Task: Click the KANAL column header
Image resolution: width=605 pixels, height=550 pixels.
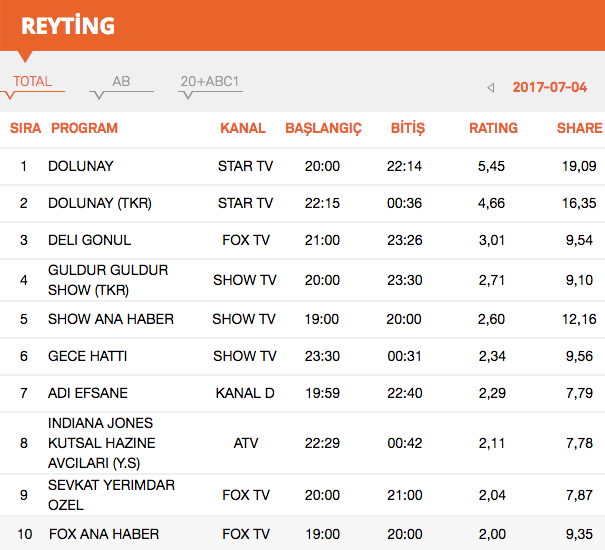Action: (243, 128)
